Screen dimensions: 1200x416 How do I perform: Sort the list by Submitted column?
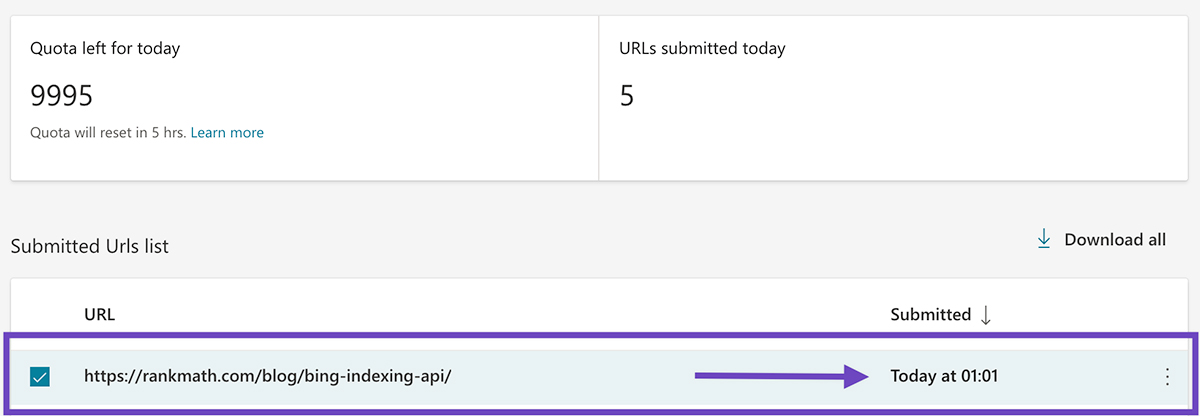point(931,314)
